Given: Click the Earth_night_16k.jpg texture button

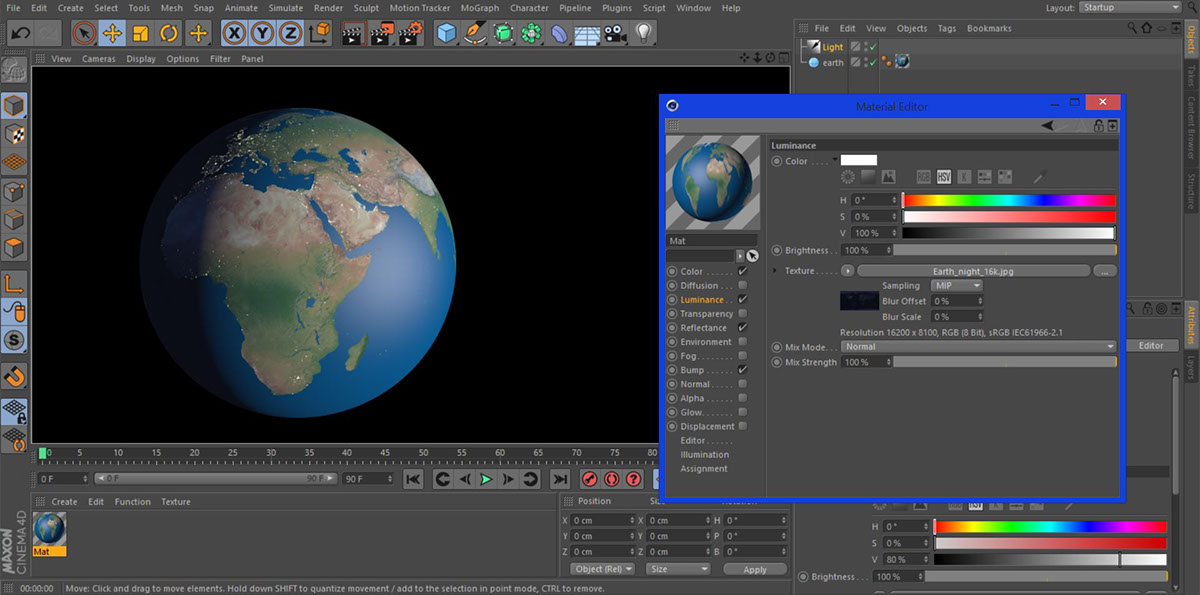Looking at the screenshot, I should 974,271.
